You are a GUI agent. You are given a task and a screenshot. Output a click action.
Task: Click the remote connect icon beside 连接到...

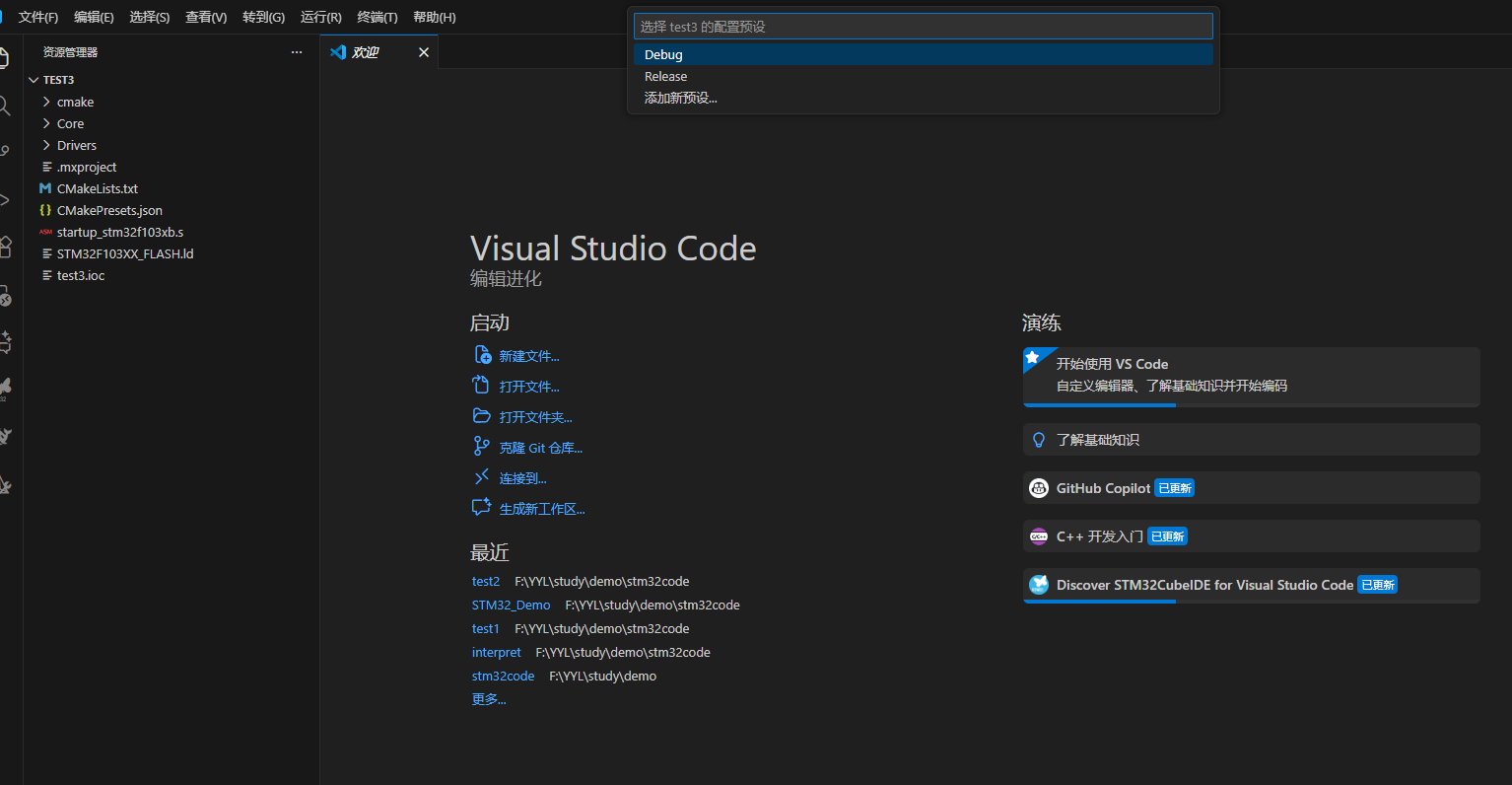[x=481, y=477]
